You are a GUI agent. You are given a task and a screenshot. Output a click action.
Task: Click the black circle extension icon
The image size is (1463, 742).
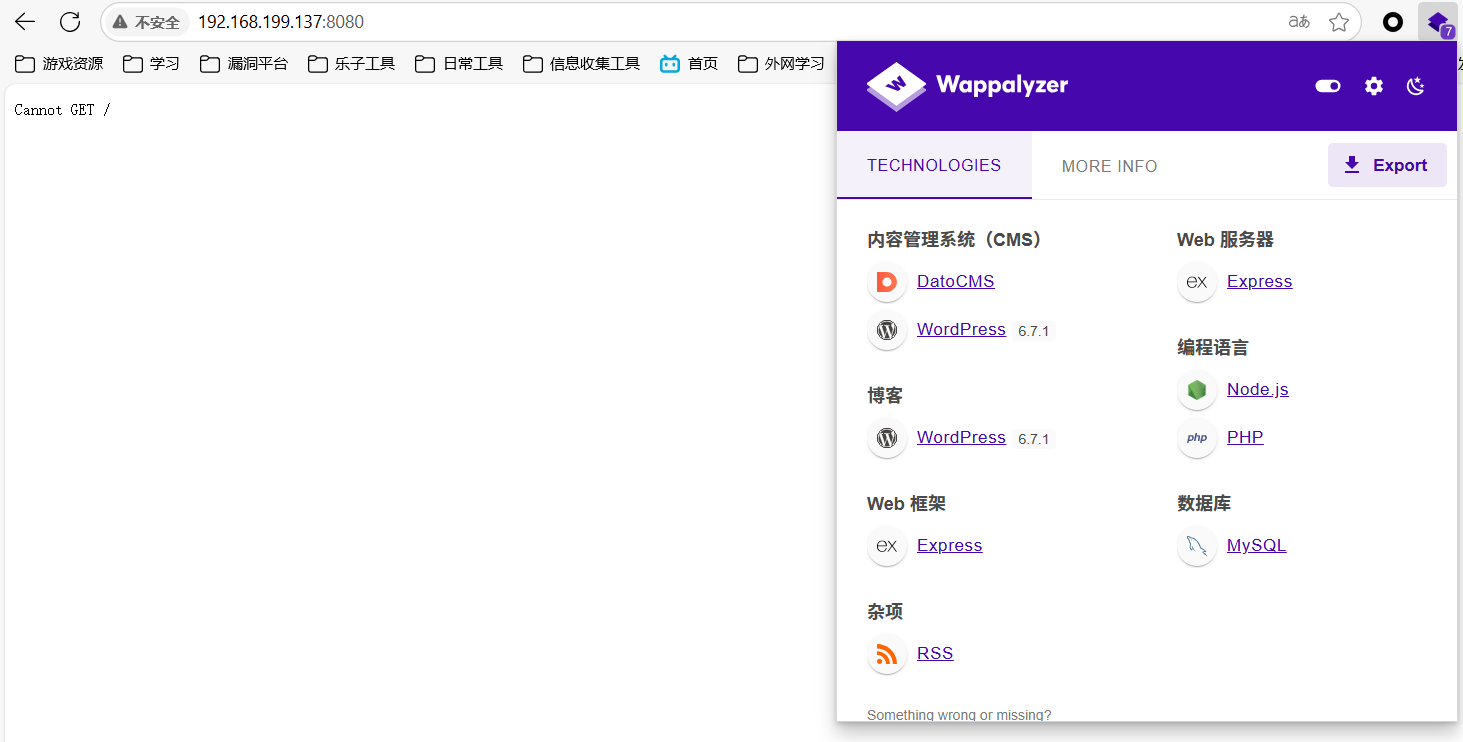point(1393,22)
